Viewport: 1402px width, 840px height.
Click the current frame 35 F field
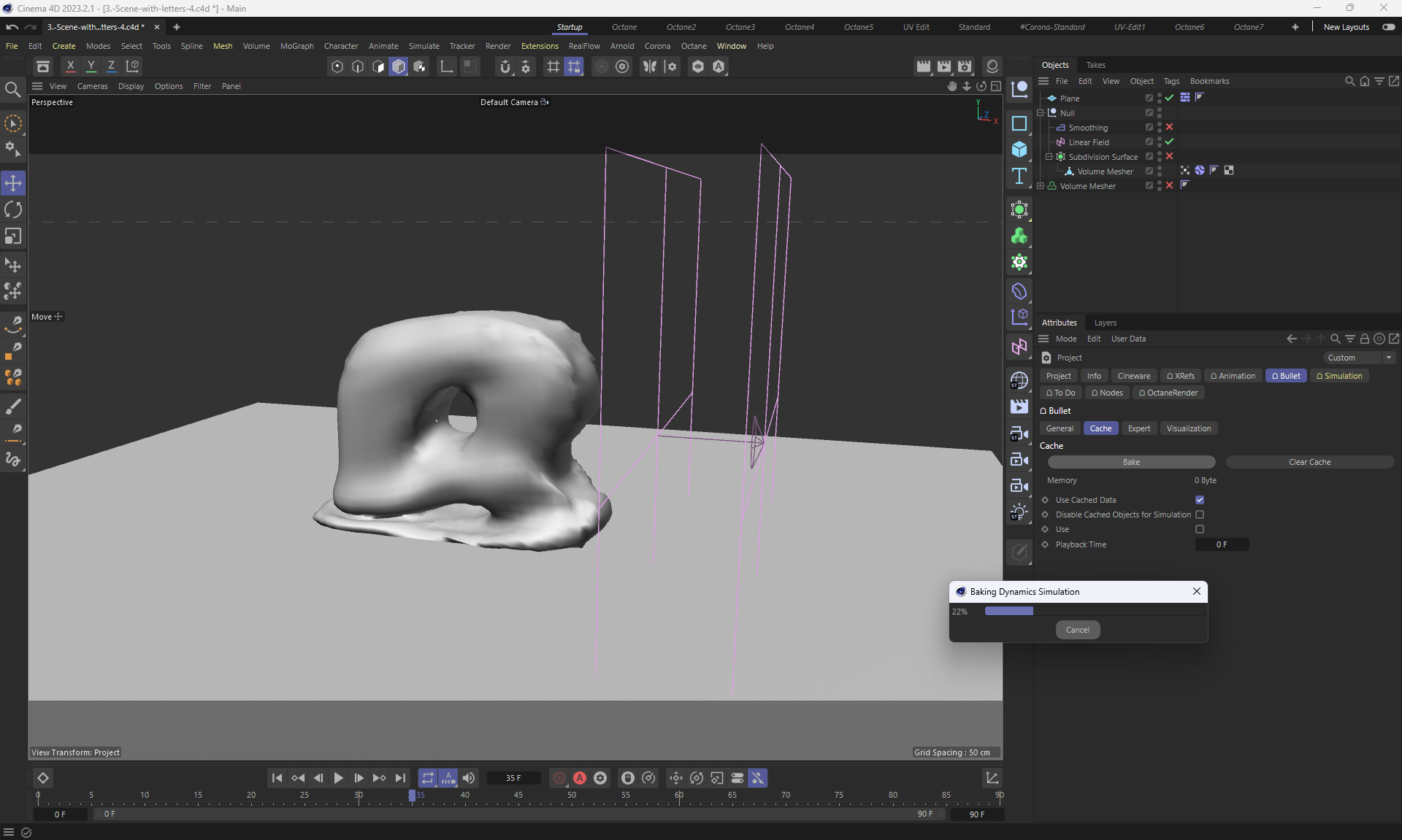point(513,778)
